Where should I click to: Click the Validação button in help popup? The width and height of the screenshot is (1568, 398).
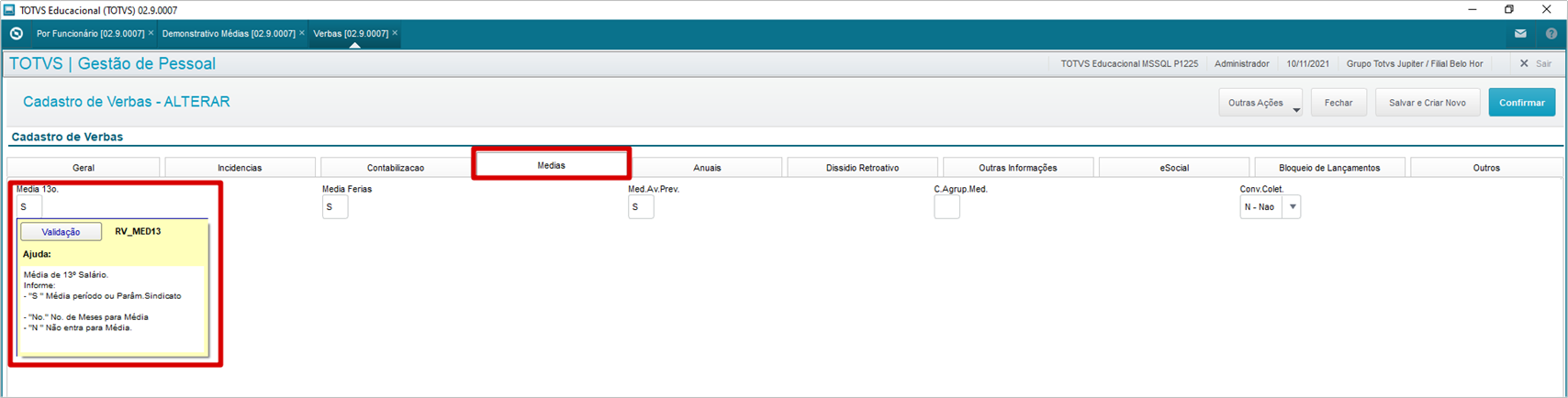point(61,232)
